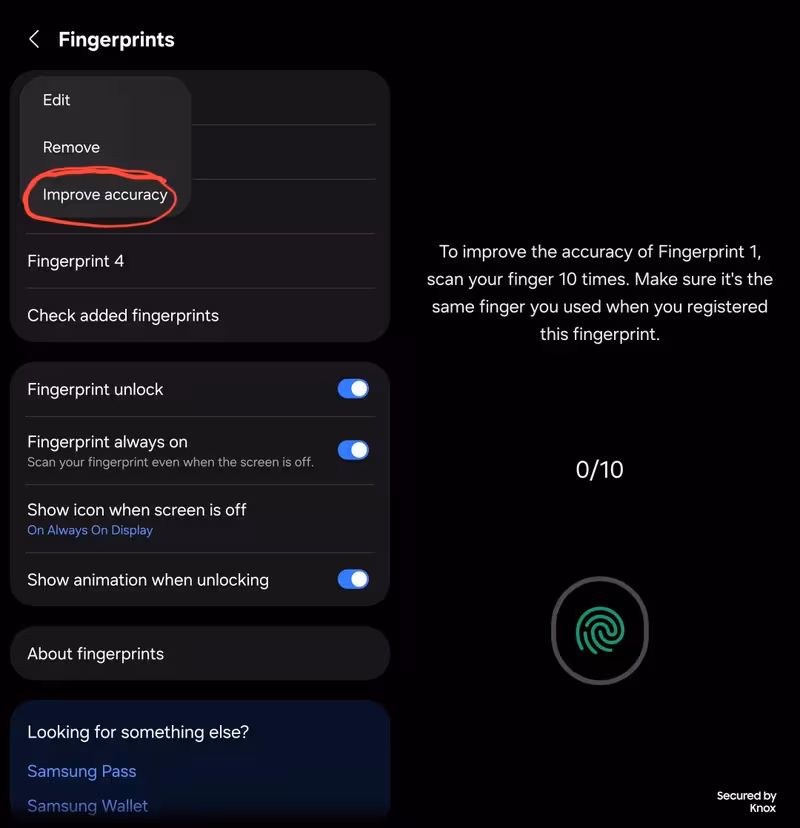Select Edit from the popup menu
Image resolution: width=800 pixels, height=828 pixels.
(56, 100)
